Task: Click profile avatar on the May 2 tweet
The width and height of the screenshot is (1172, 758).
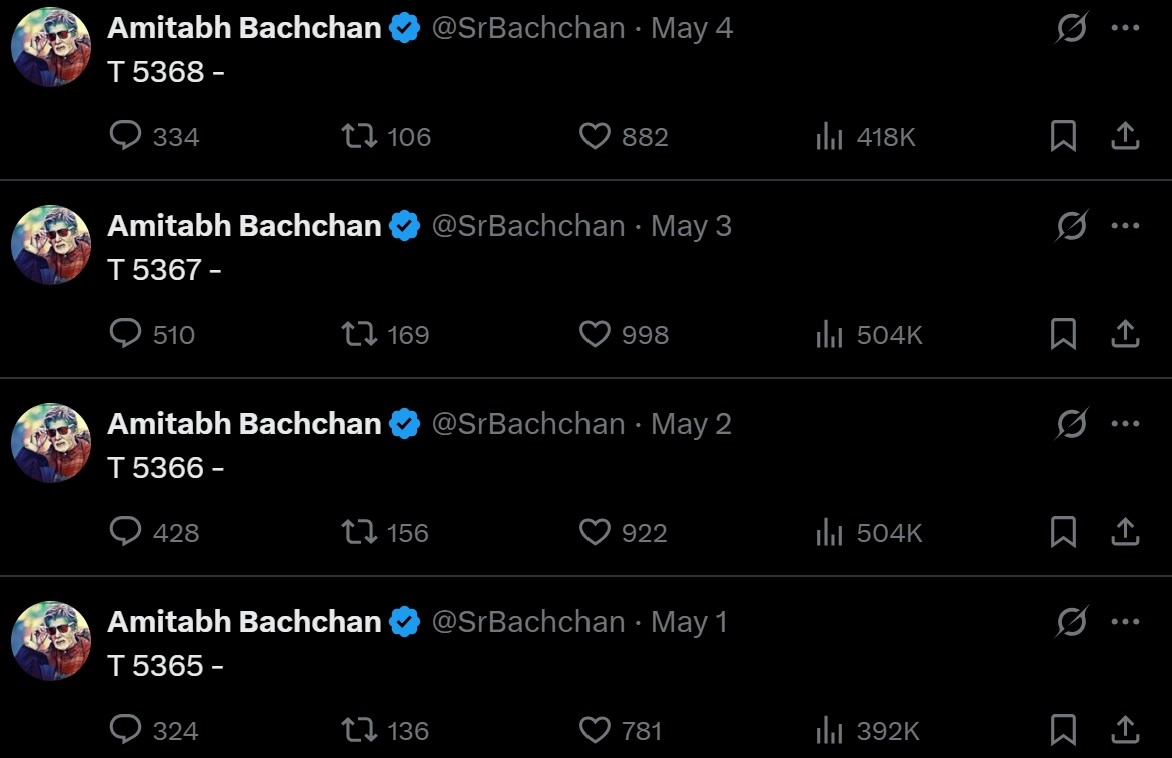Action: click(51, 443)
